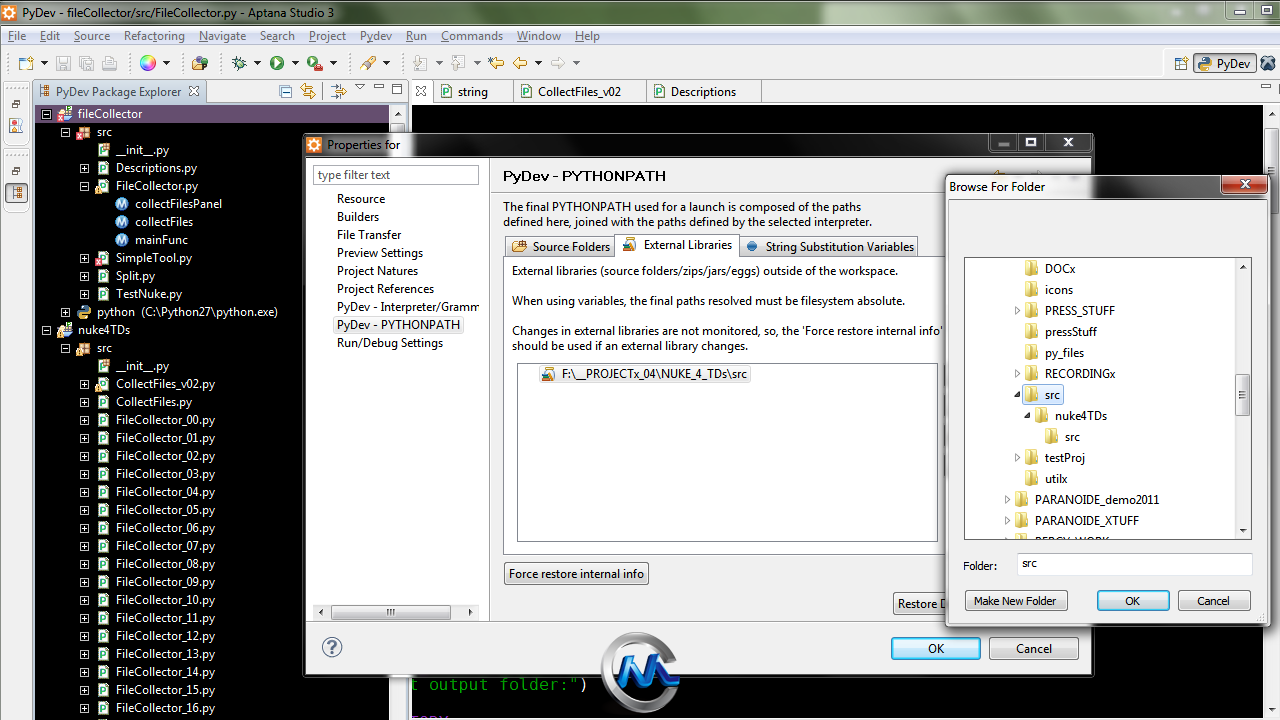Image resolution: width=1280 pixels, height=720 pixels.
Task: Switch to String Substitution Variables tab
Action: point(829,246)
